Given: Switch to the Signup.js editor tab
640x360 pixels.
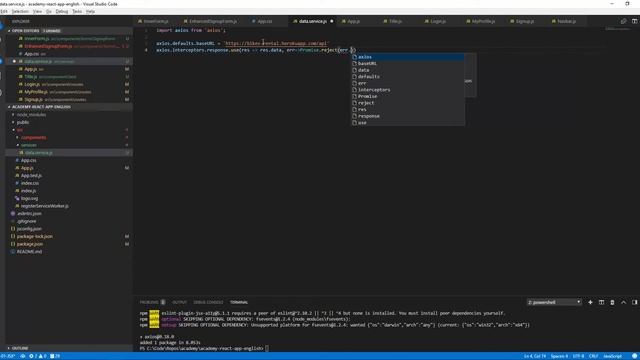Looking at the screenshot, I should (524, 21).
